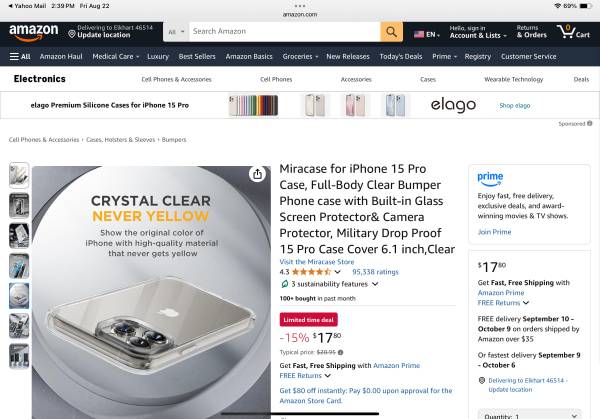Open Today's Deals in navigation bar

tap(400, 56)
